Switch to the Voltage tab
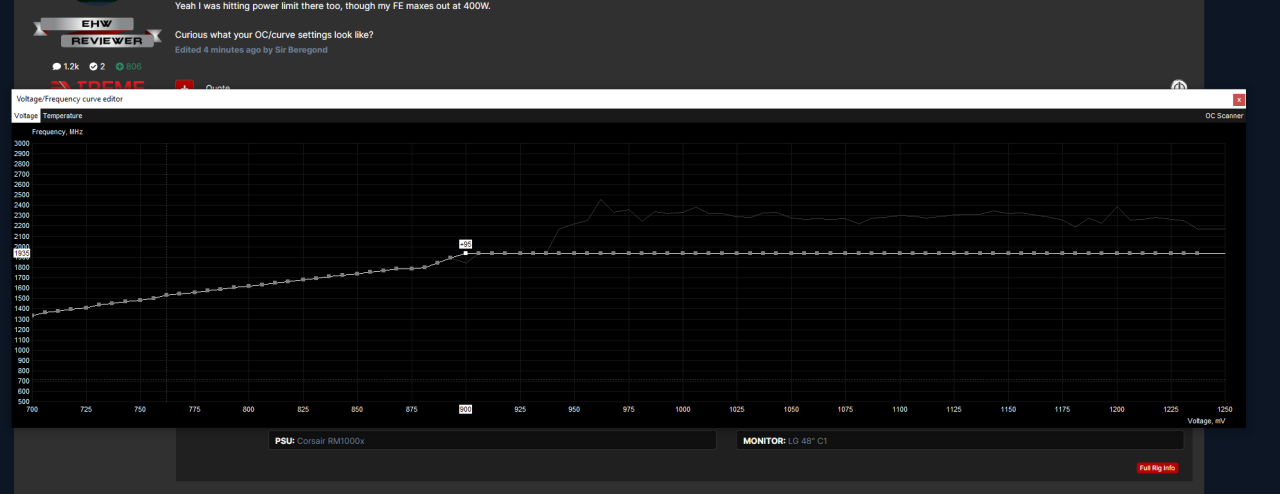 (25, 116)
